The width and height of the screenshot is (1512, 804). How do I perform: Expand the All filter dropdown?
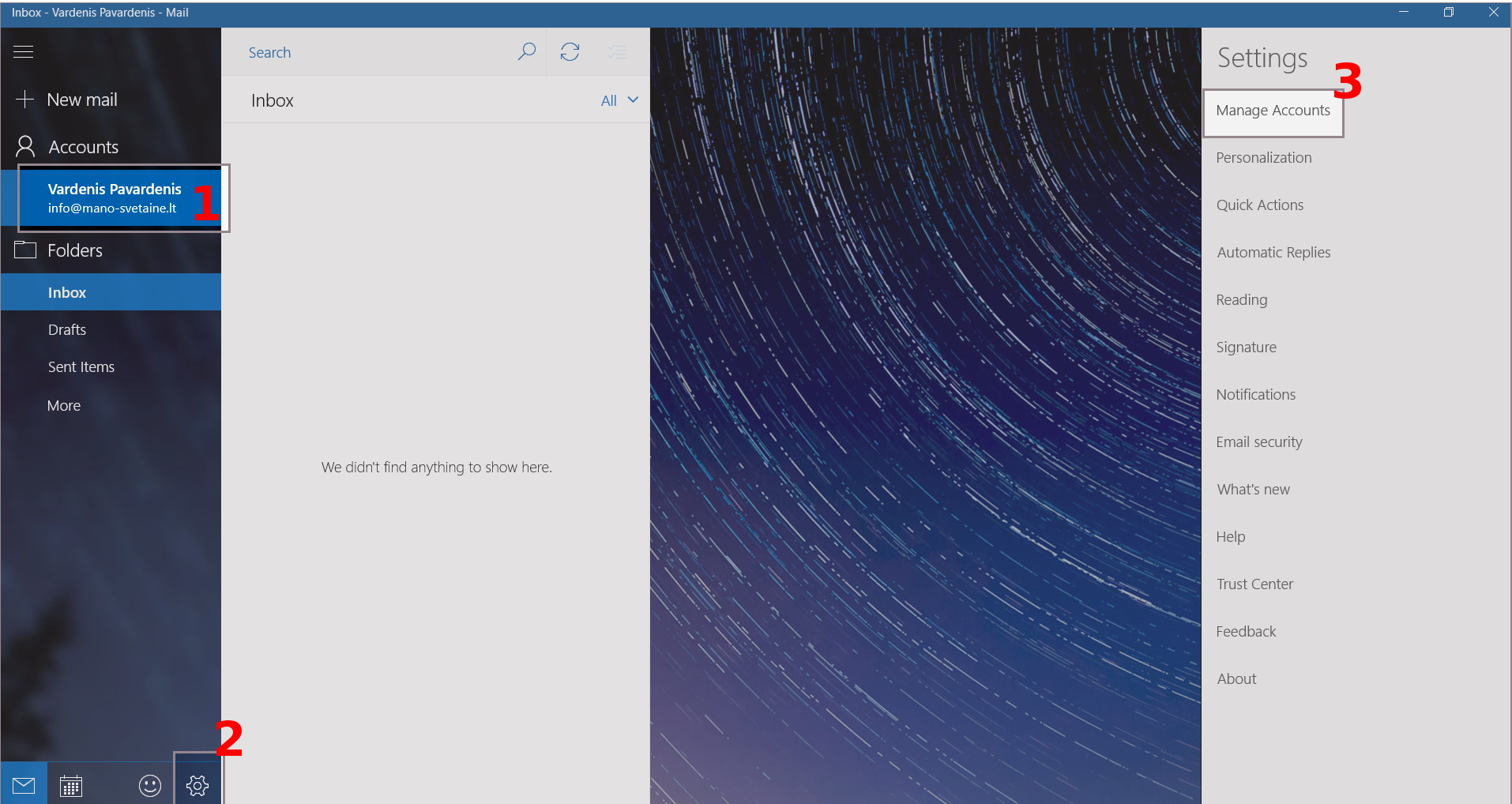(619, 100)
